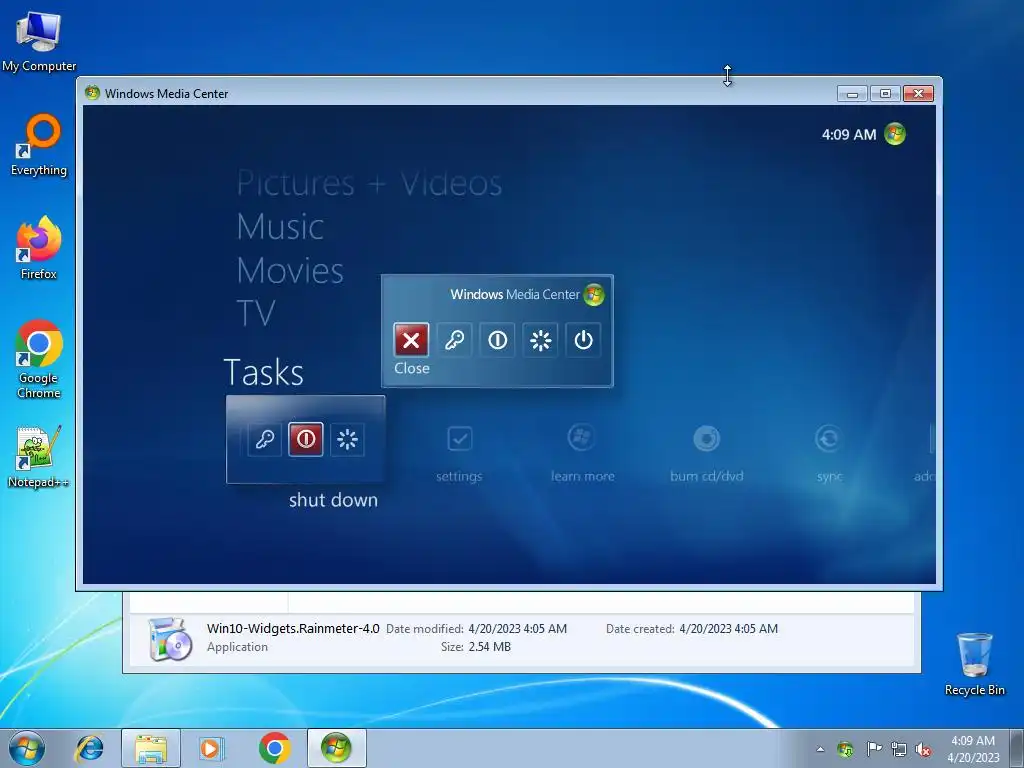This screenshot has height=768, width=1024.
Task: Click the shut down label under Tasks strip
Action: [334, 500]
